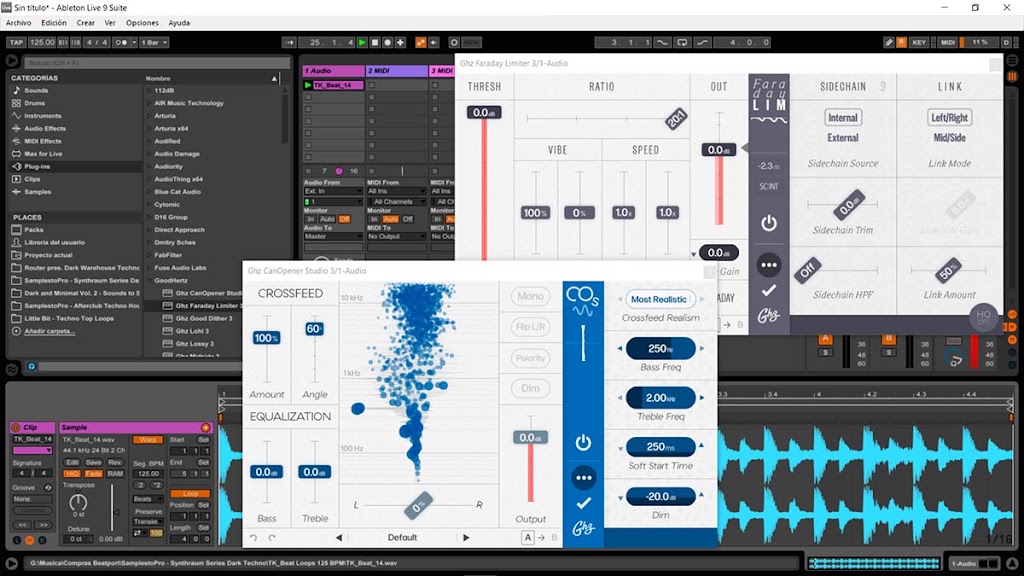Select Samples category in browser
This screenshot has height=576, width=1024.
pos(37,192)
